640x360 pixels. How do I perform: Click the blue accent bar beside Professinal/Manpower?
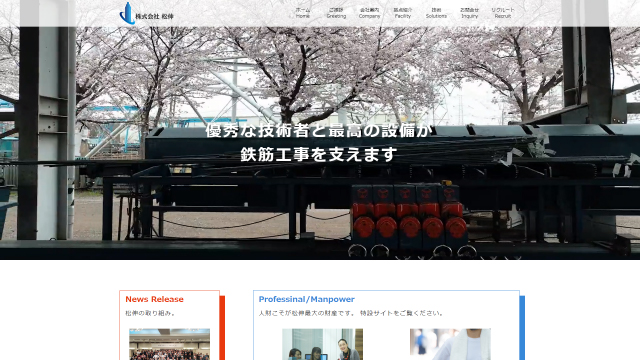[522, 328]
